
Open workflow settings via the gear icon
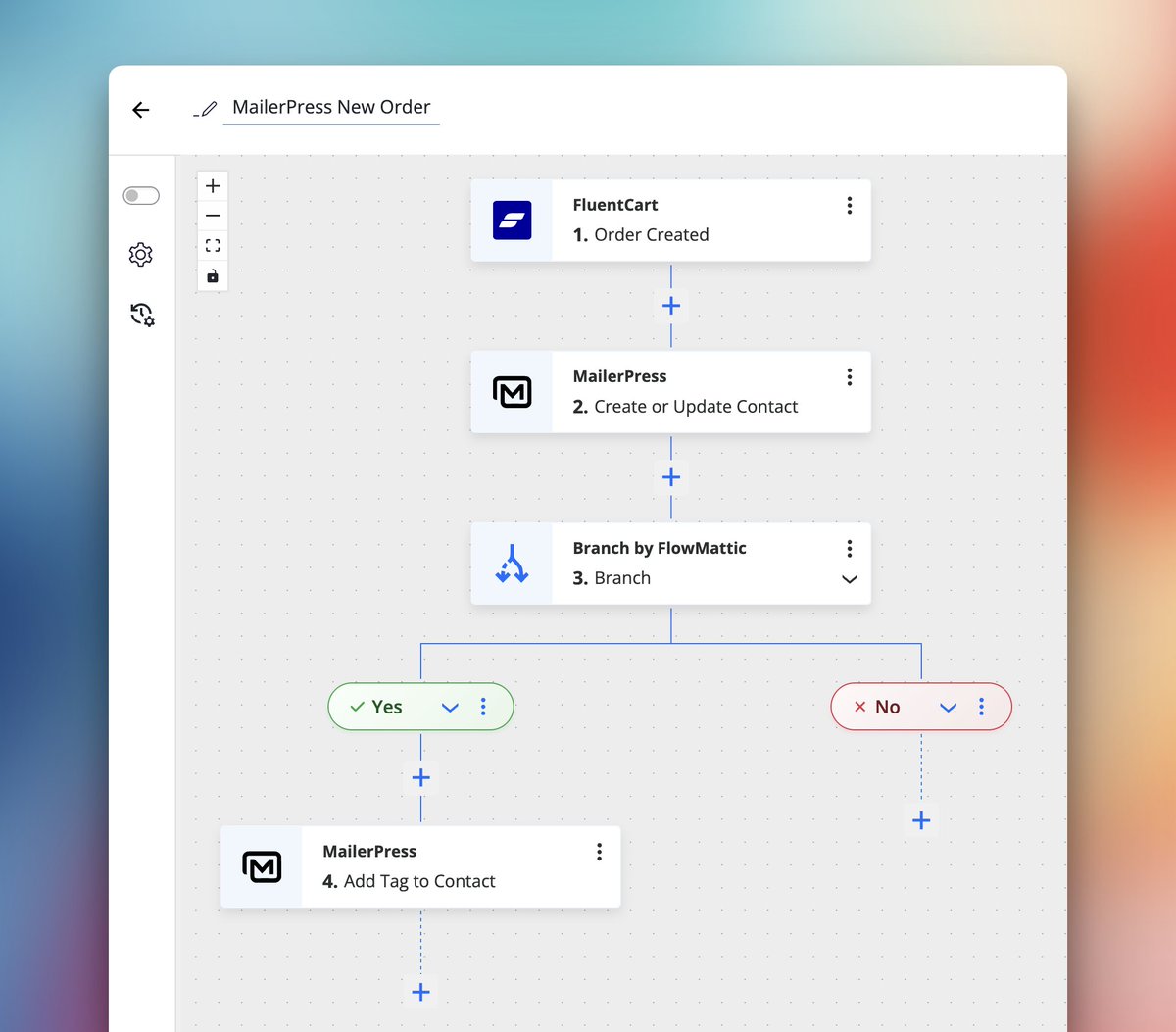pyautogui.click(x=140, y=254)
